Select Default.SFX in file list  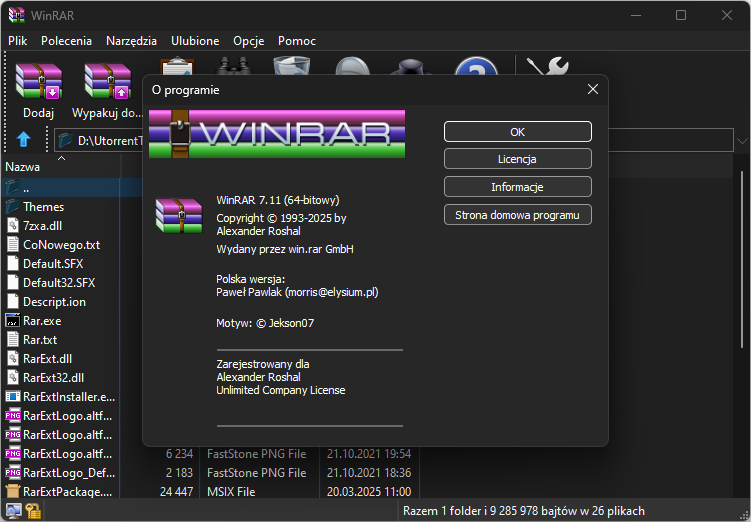pyautogui.click(x=53, y=263)
